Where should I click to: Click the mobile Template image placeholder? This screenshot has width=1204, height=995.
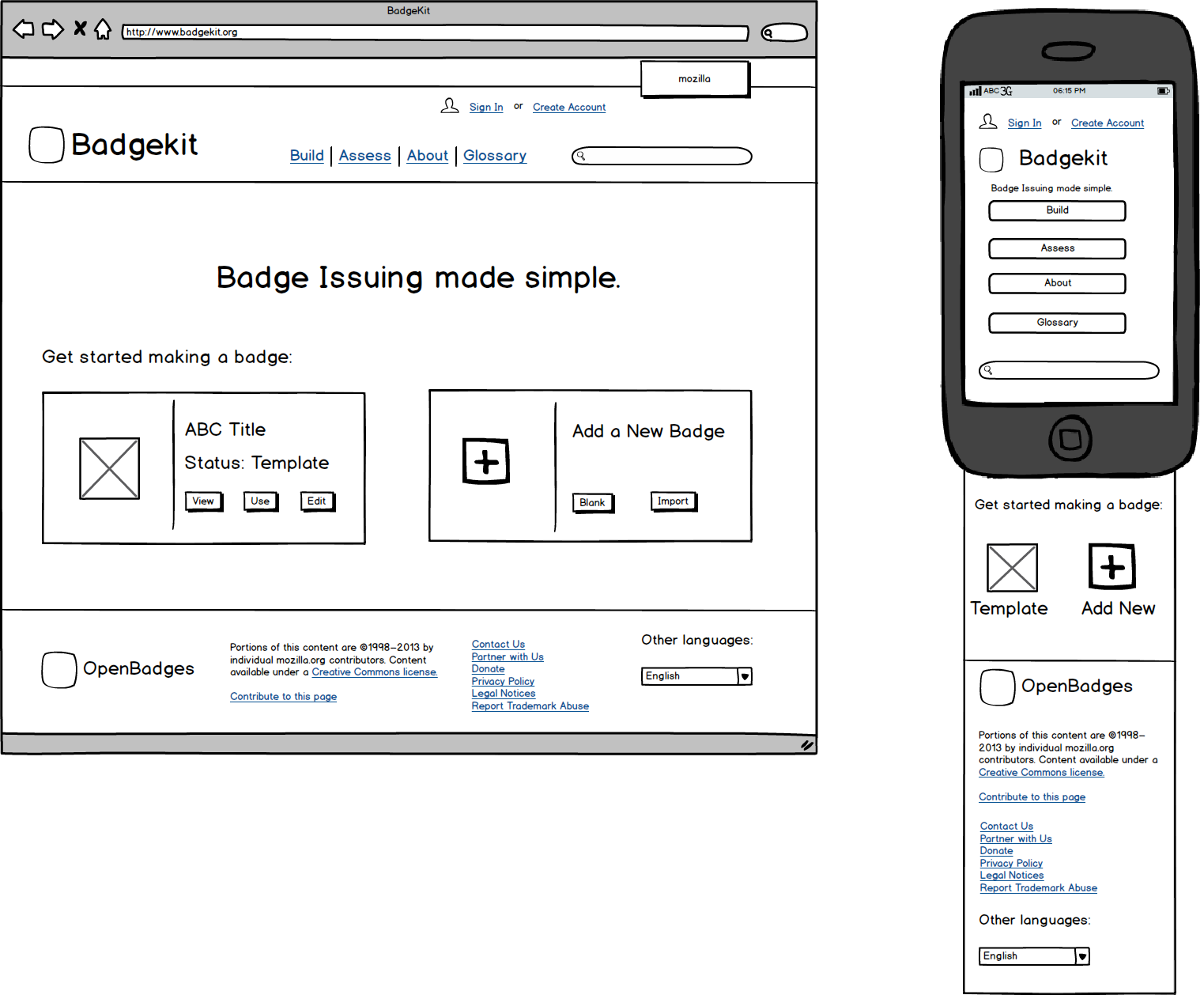[x=1012, y=568]
